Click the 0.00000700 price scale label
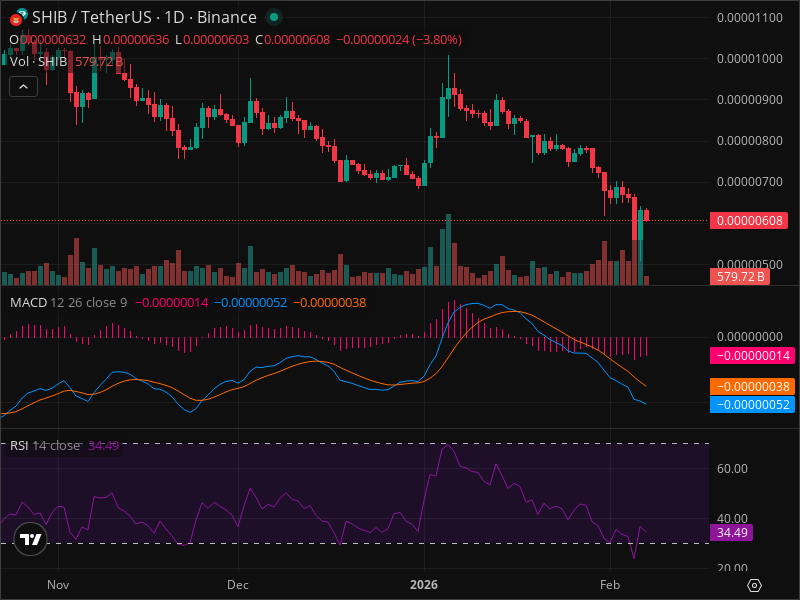This screenshot has height=600, width=800. click(749, 182)
